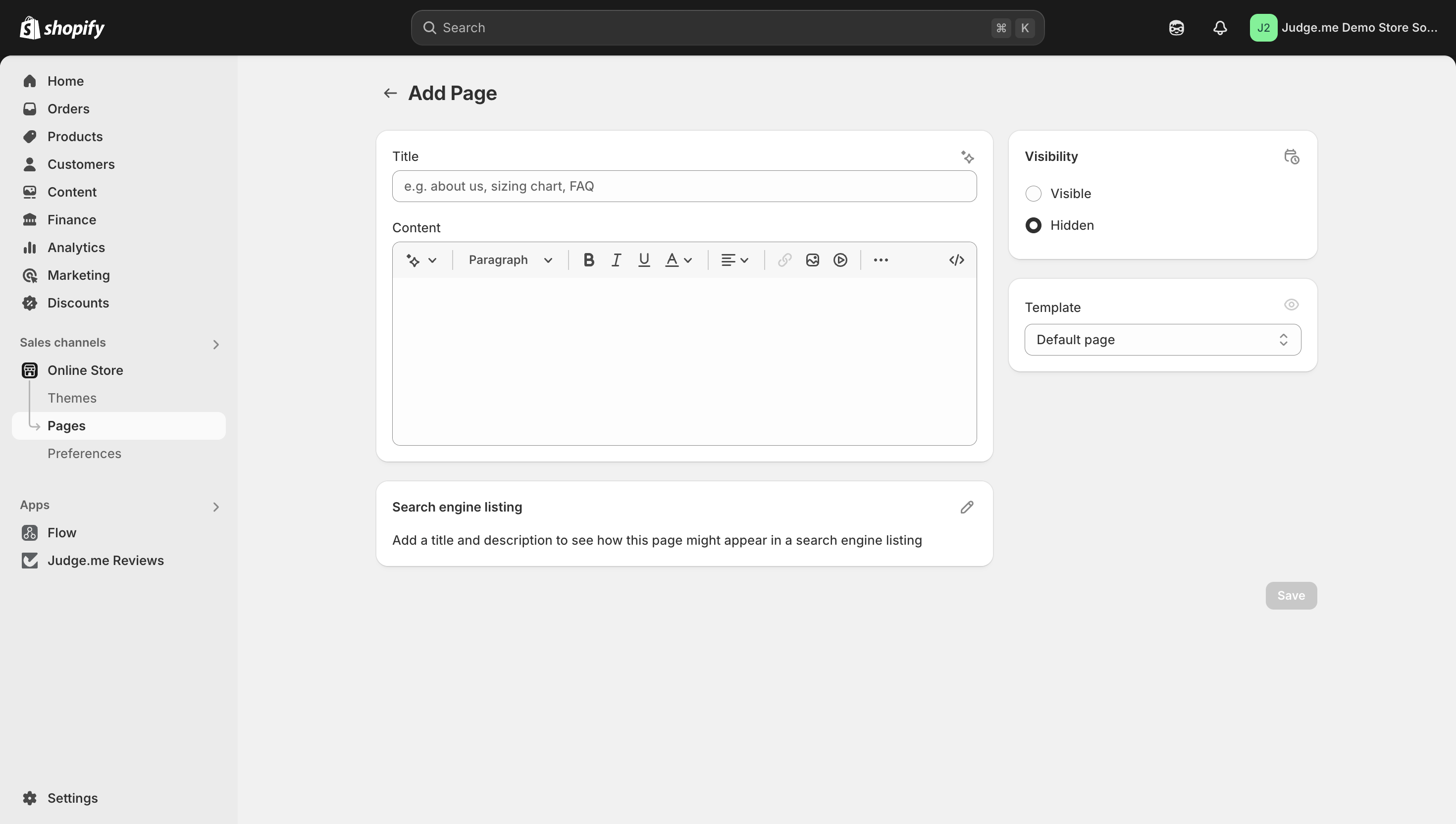This screenshot has height=824, width=1456.
Task: Open Customers in sidebar
Action: pos(119,164)
